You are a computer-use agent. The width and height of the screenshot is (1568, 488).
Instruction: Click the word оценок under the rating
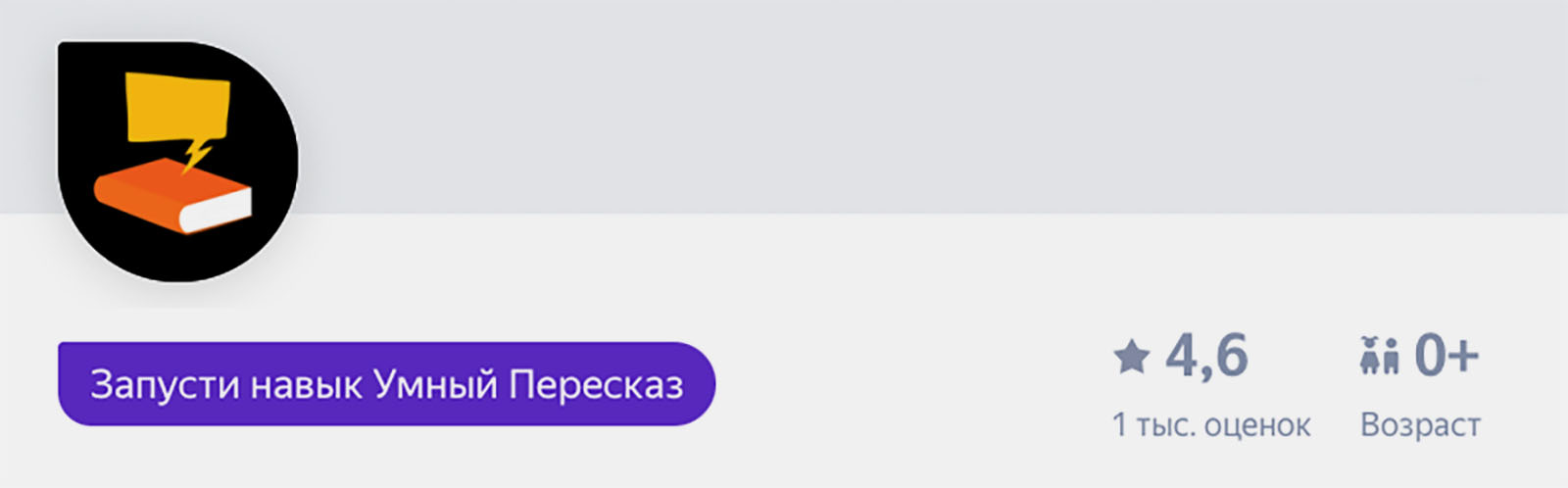[x=1257, y=425]
